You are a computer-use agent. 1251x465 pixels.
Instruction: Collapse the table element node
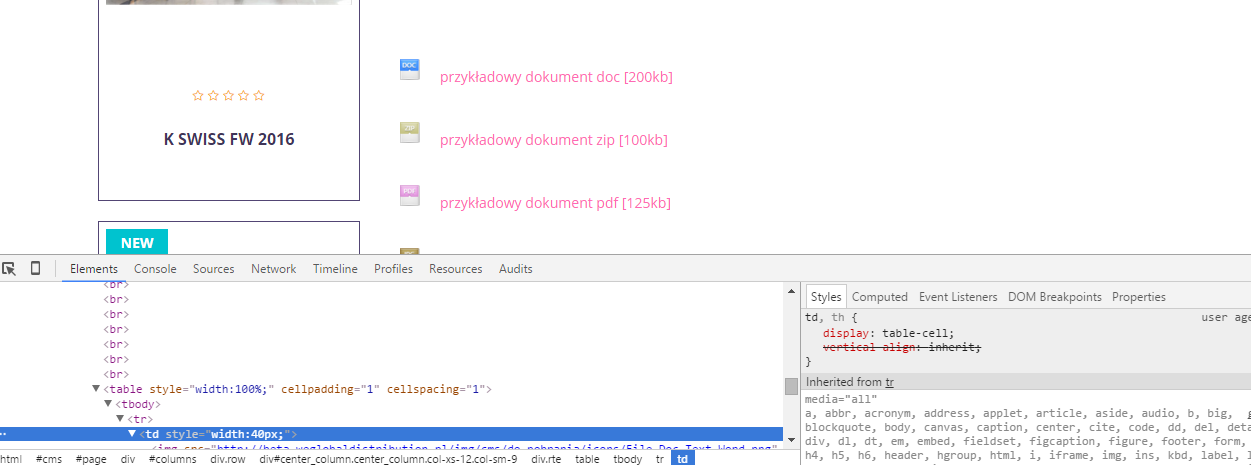(96, 389)
